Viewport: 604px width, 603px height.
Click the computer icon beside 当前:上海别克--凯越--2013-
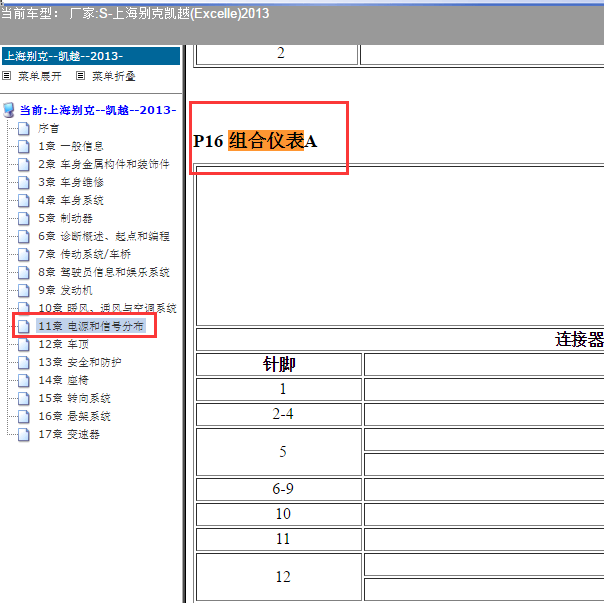click(x=9, y=110)
